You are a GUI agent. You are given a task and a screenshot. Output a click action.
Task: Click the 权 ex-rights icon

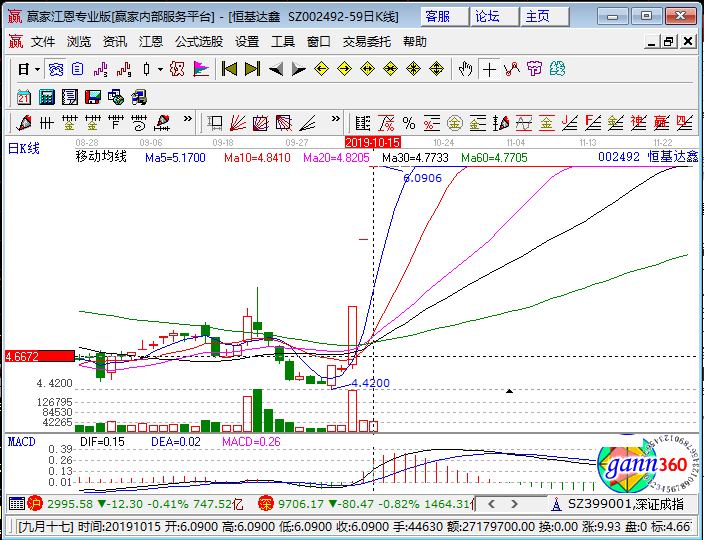point(177,70)
